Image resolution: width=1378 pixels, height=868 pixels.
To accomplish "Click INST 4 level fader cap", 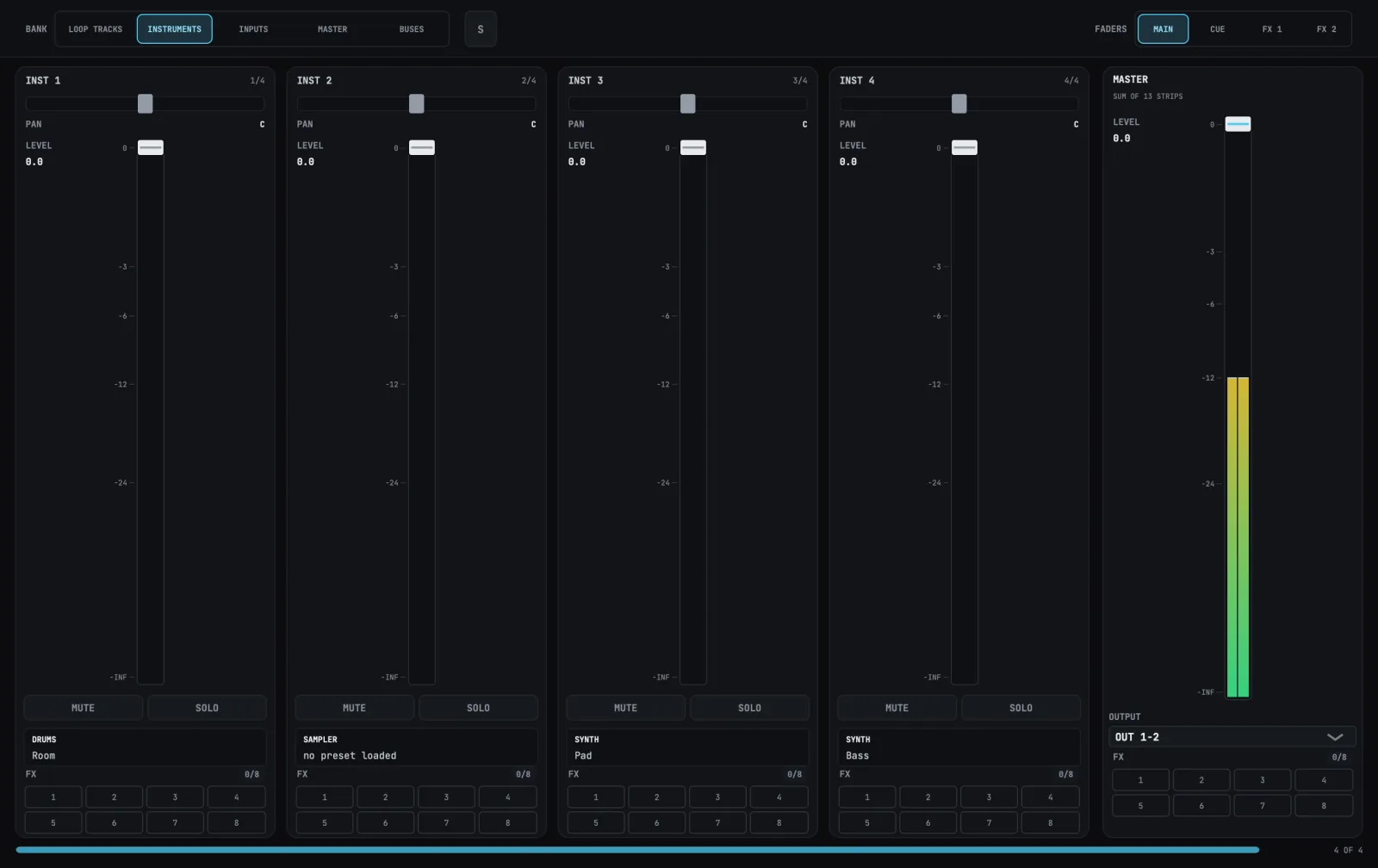I will (965, 148).
